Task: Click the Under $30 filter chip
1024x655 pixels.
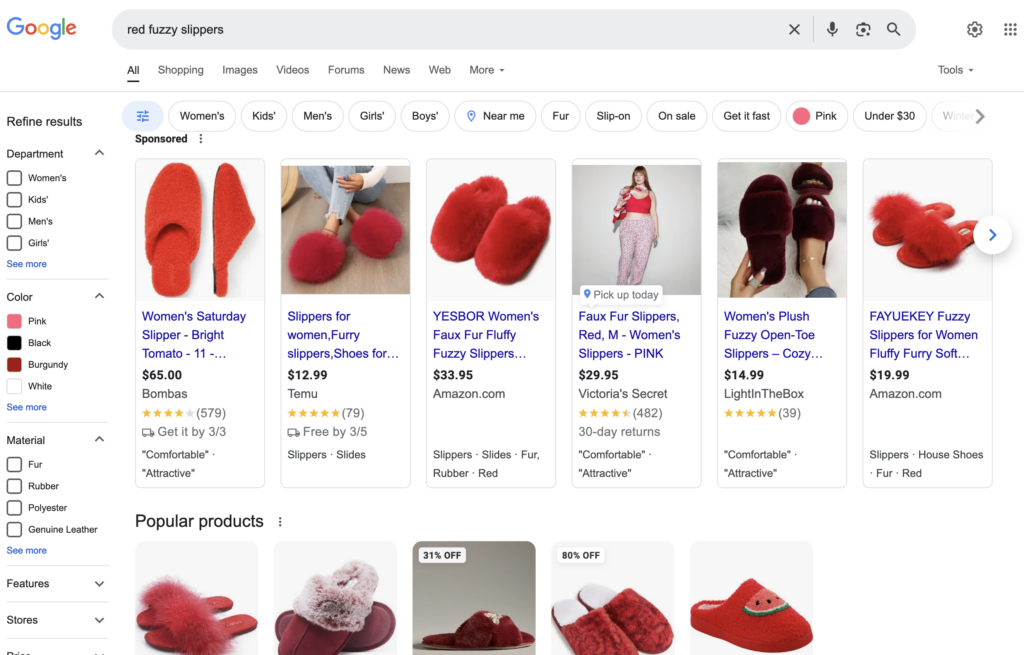Action: [889, 116]
